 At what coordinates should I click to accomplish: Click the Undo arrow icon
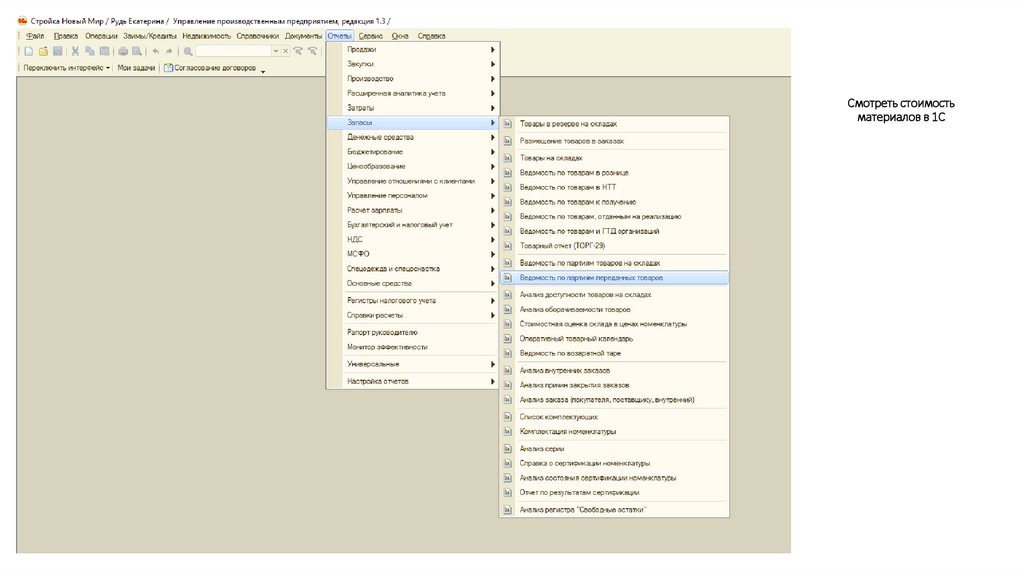tap(156, 51)
